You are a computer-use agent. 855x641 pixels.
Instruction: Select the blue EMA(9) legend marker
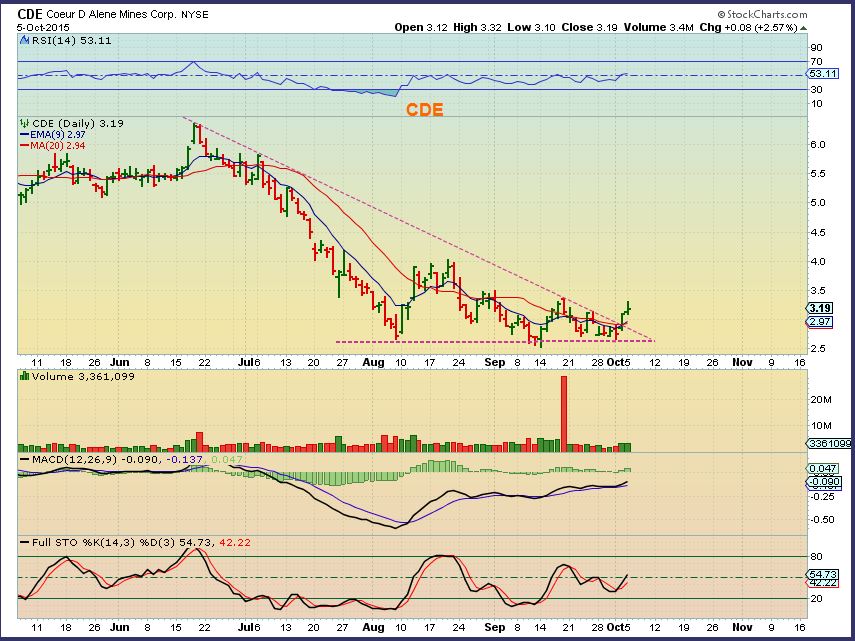pyautogui.click(x=26, y=133)
